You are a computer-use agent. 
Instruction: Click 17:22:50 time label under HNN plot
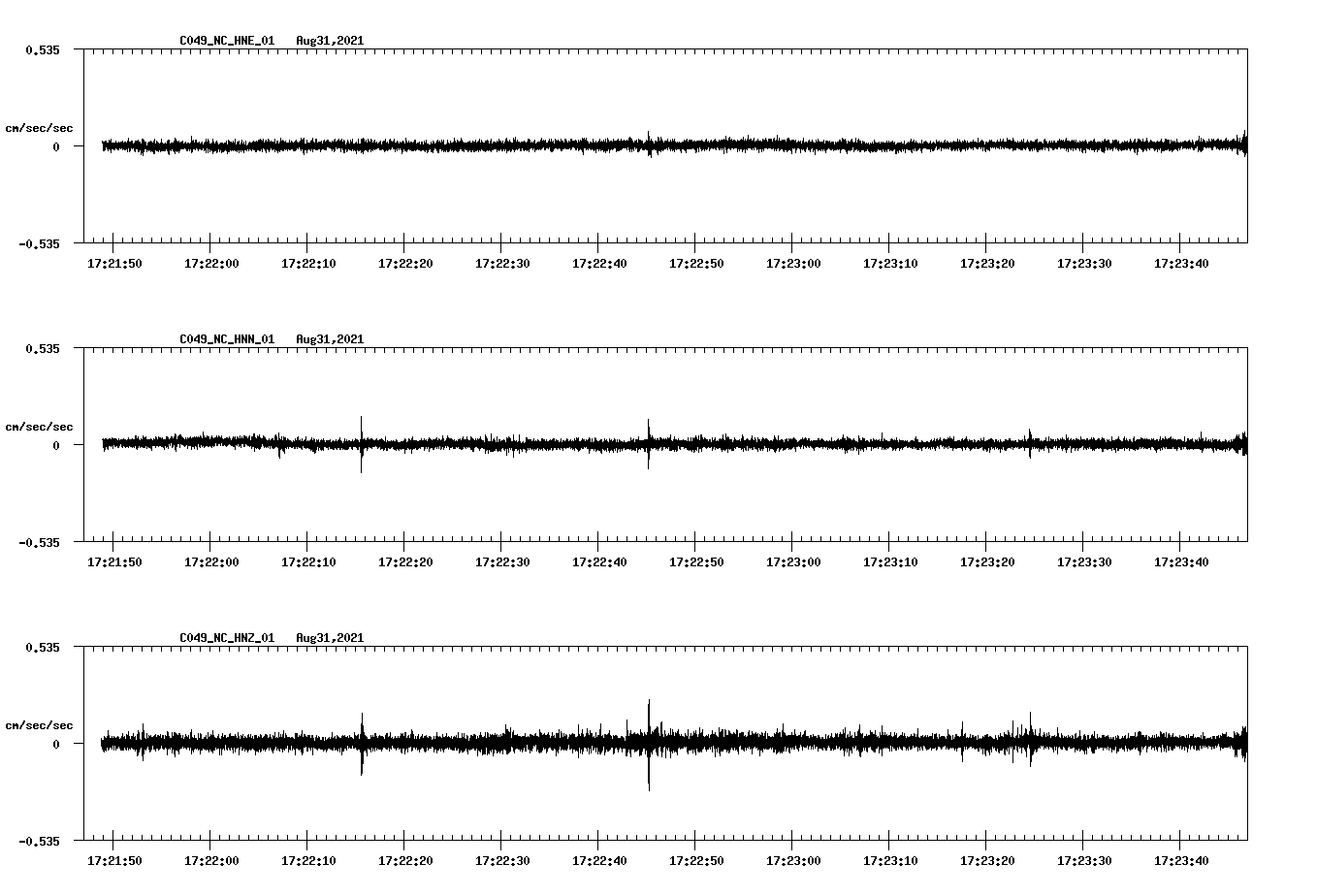pos(696,561)
